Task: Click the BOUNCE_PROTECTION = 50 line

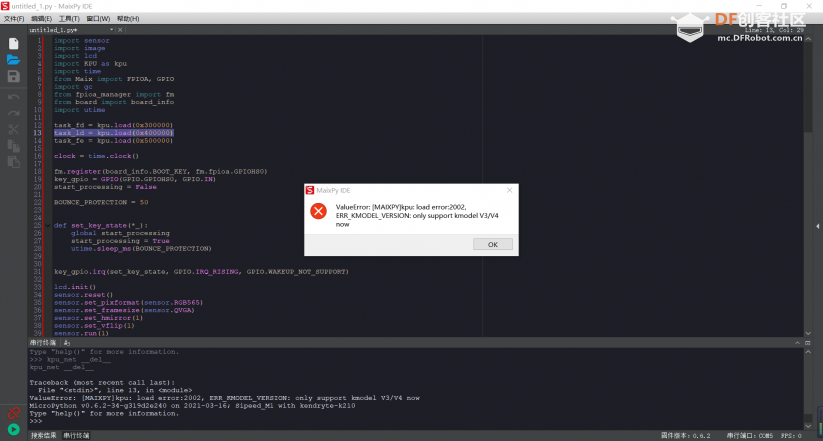Action: coord(101,202)
